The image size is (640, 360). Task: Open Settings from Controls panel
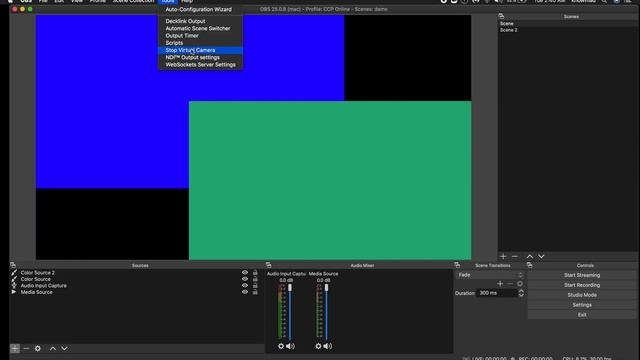pyautogui.click(x=582, y=305)
